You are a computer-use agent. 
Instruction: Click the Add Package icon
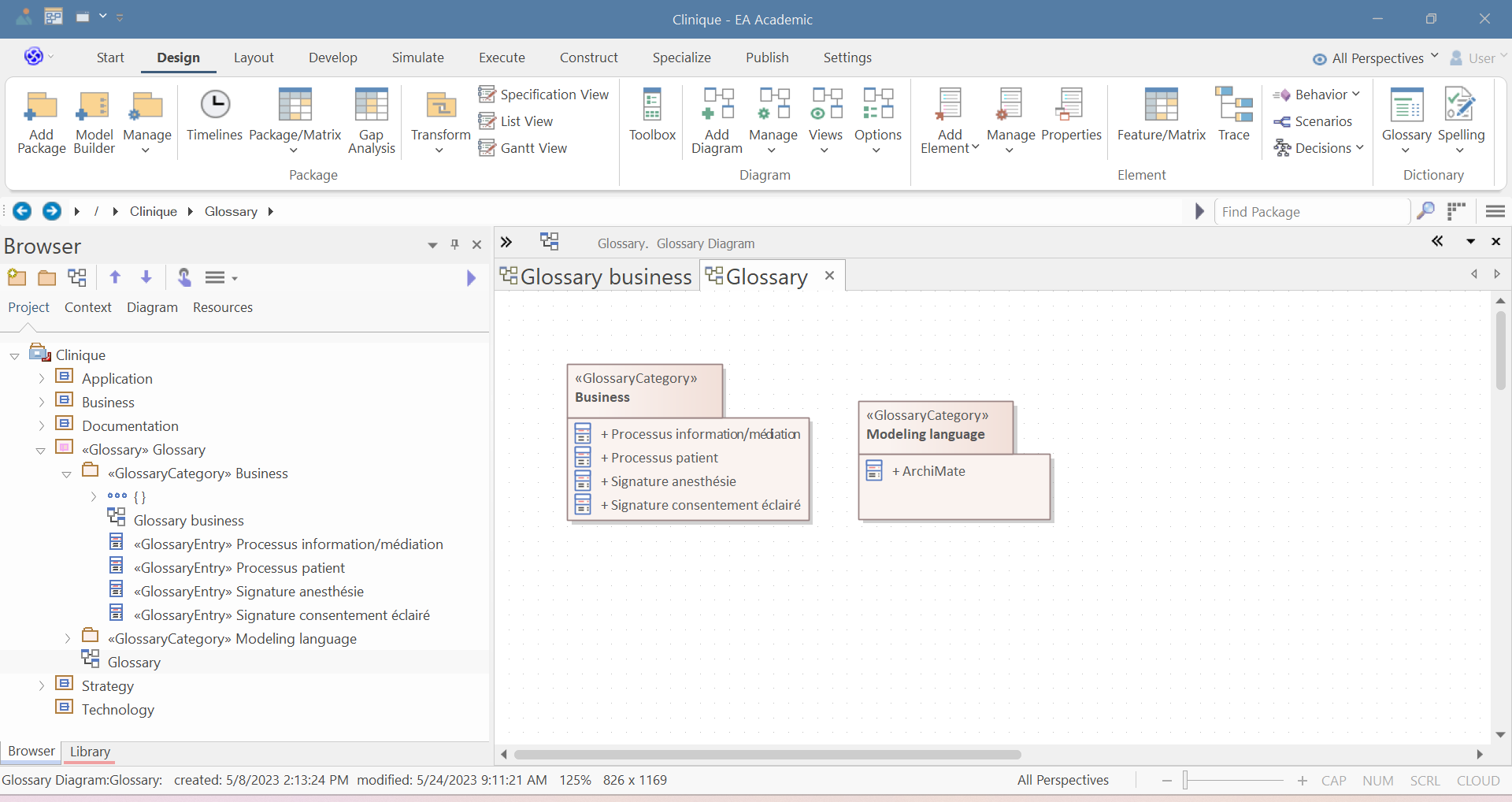coord(41,107)
